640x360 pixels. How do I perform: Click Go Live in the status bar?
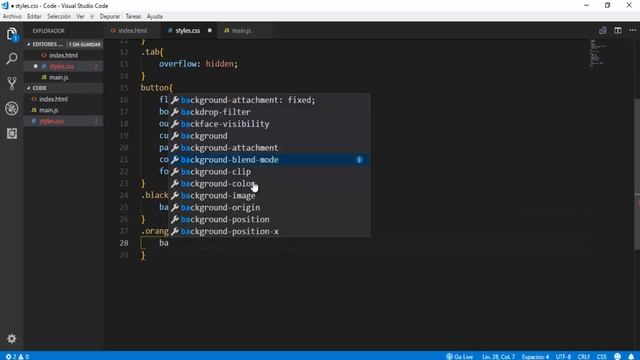tap(460, 356)
